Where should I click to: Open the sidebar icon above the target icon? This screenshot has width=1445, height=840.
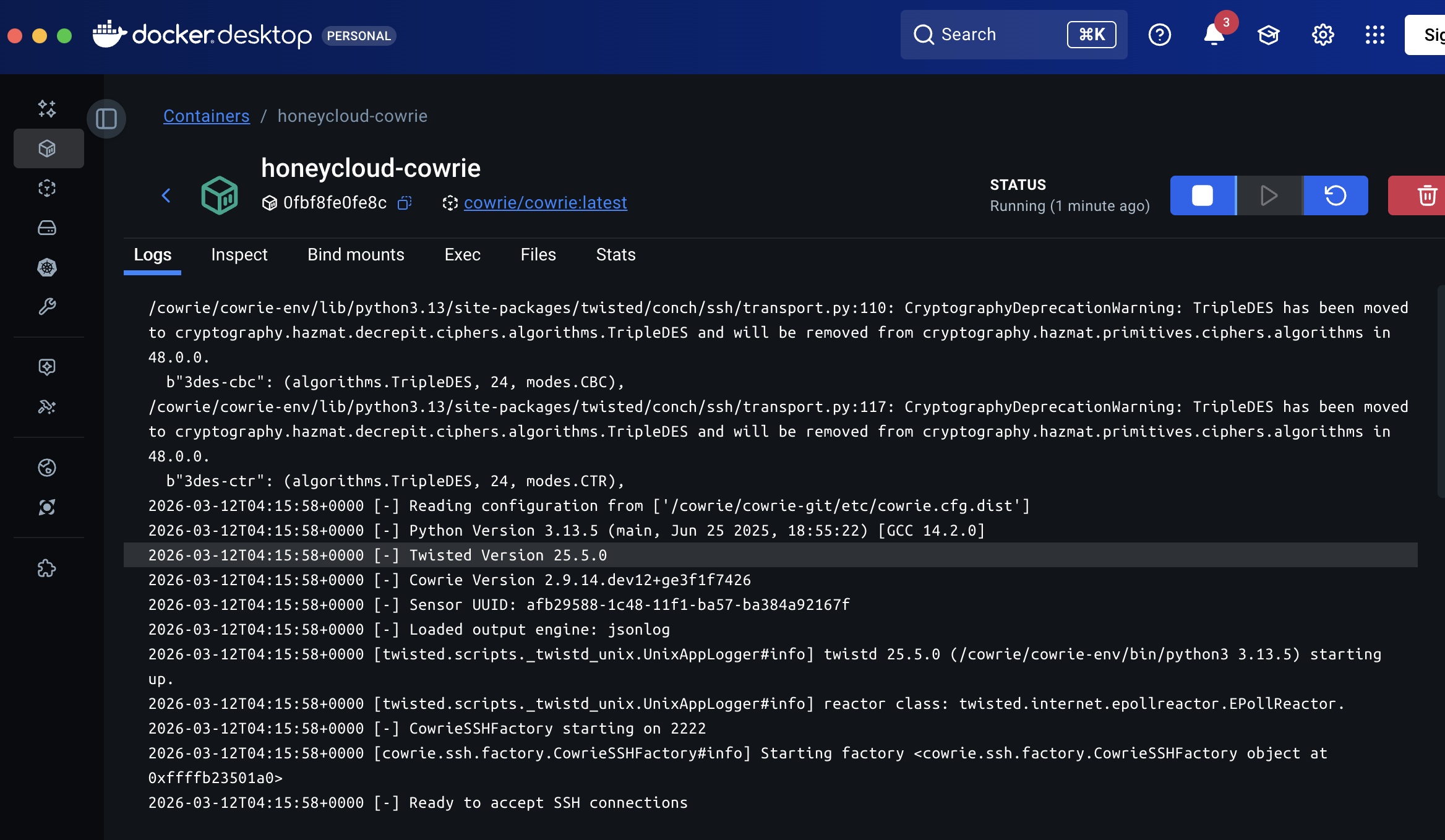[47, 468]
